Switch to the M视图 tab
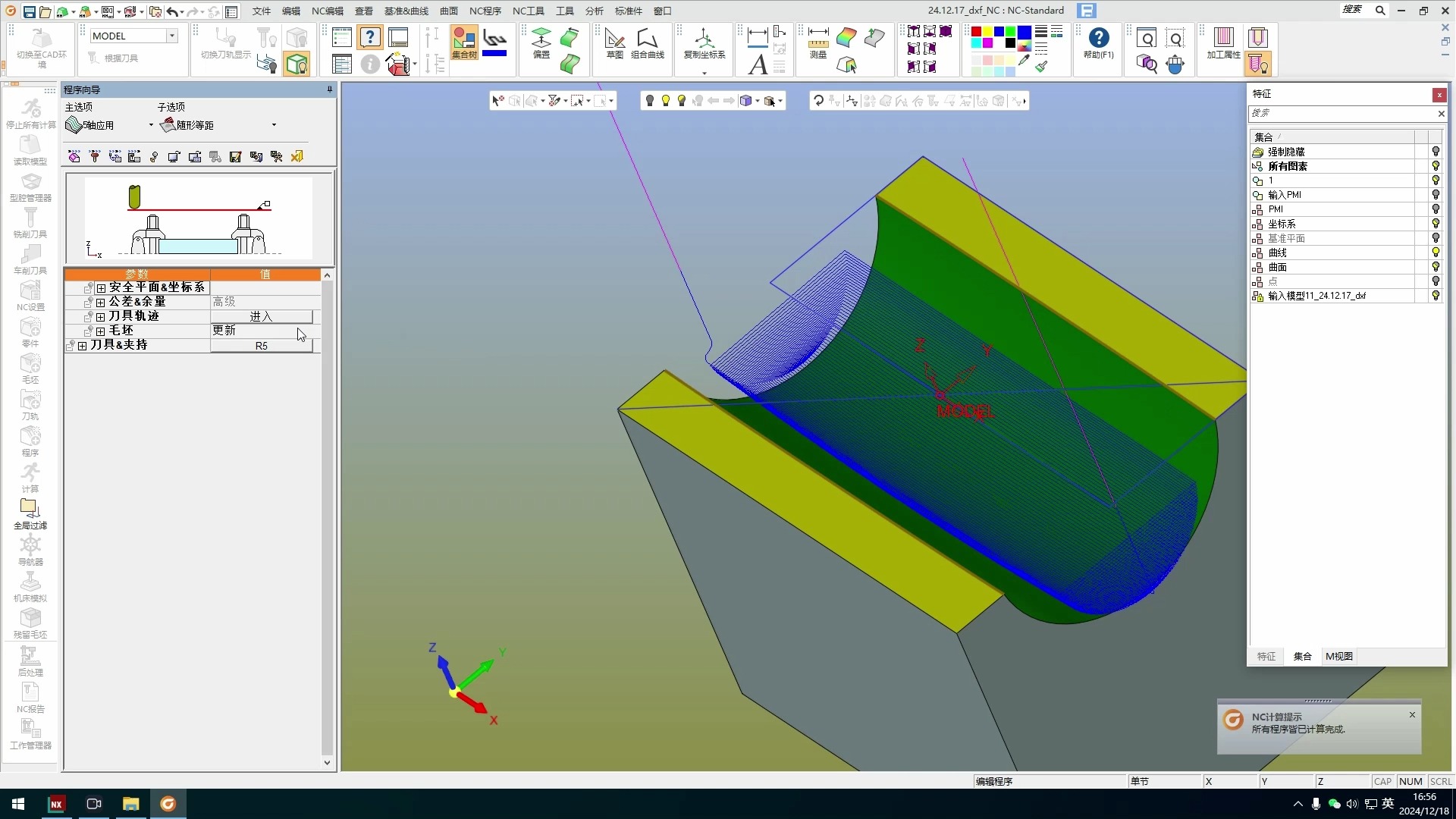 point(1338,656)
